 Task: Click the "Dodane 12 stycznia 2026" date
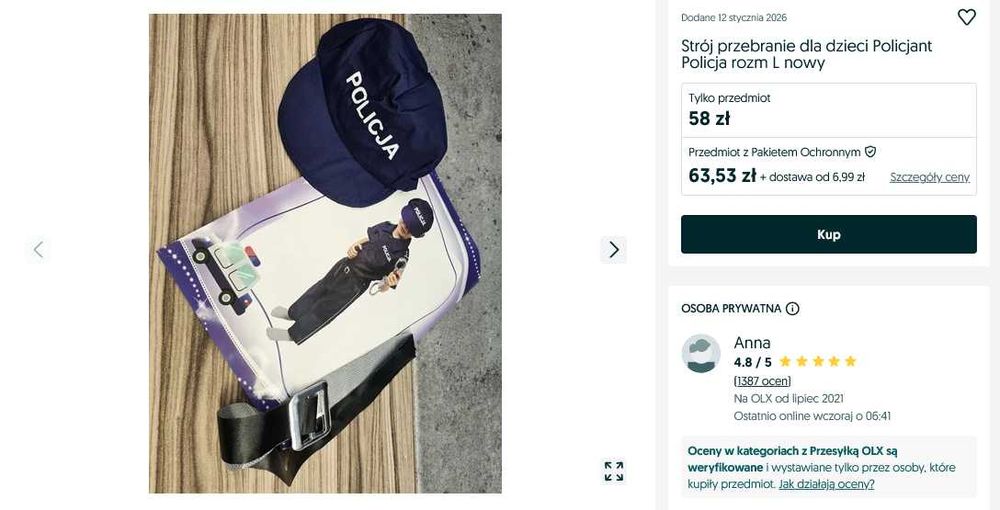pos(734,18)
